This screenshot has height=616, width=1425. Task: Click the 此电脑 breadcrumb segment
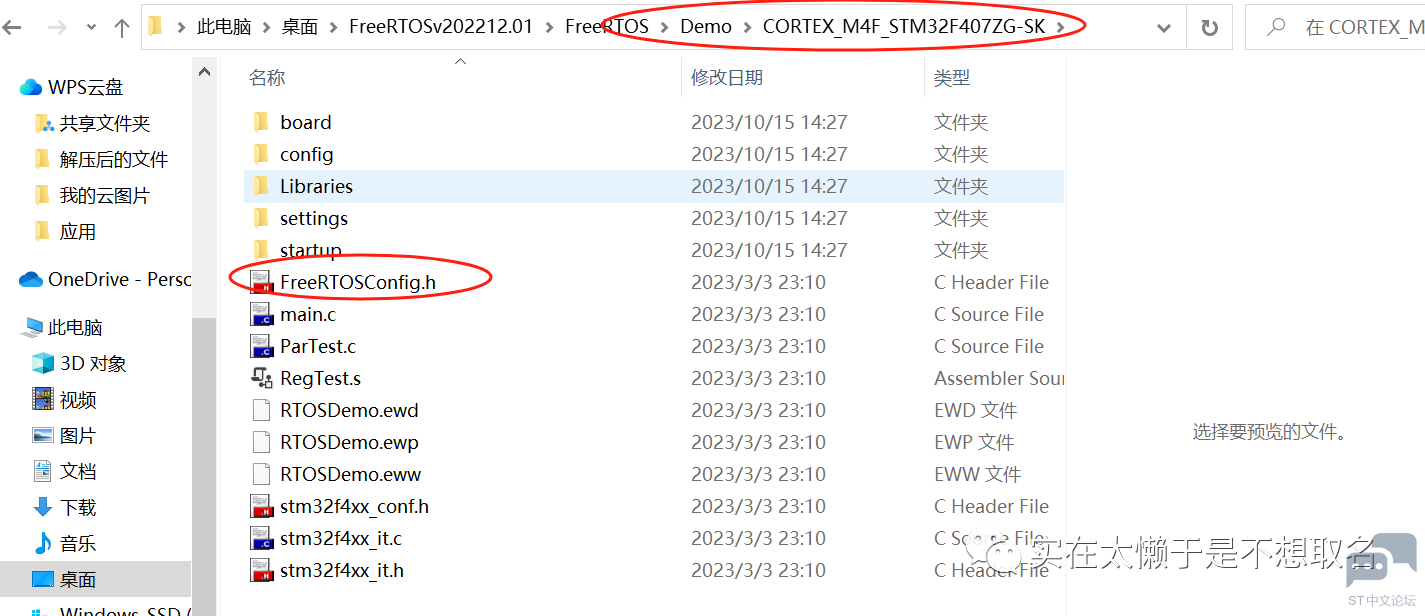[x=224, y=27]
